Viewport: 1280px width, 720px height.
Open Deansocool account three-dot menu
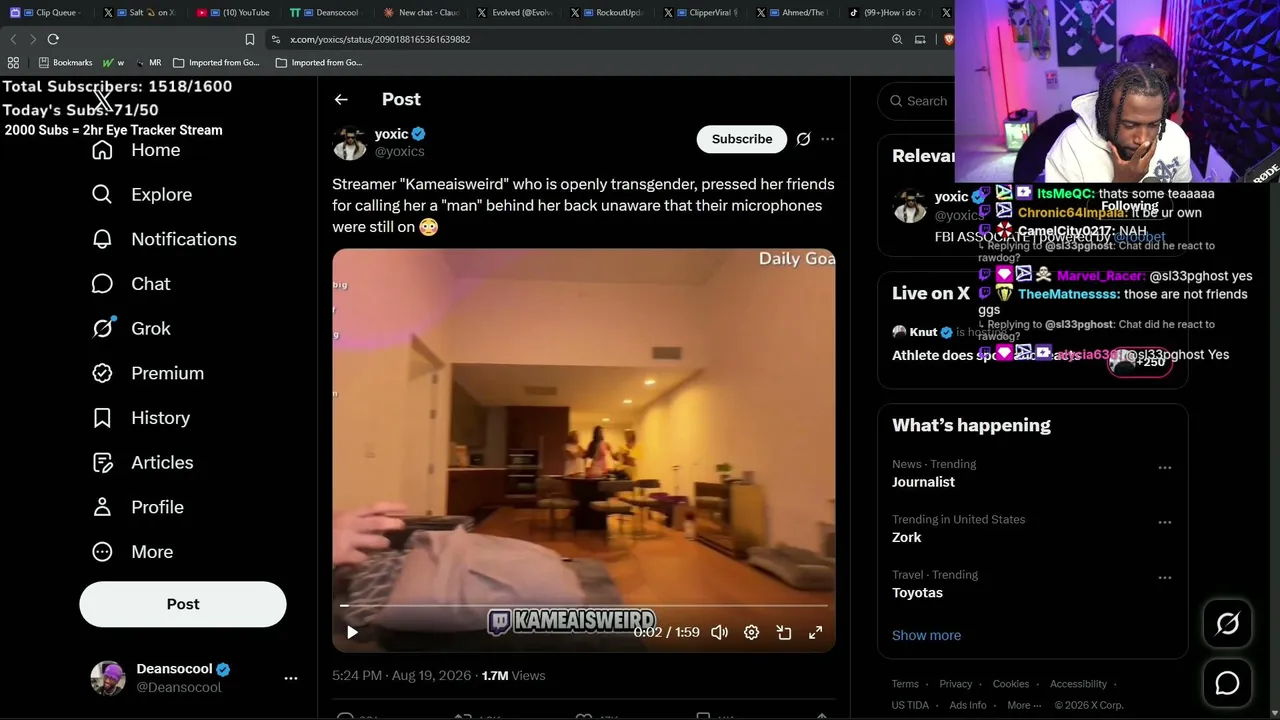pos(291,678)
